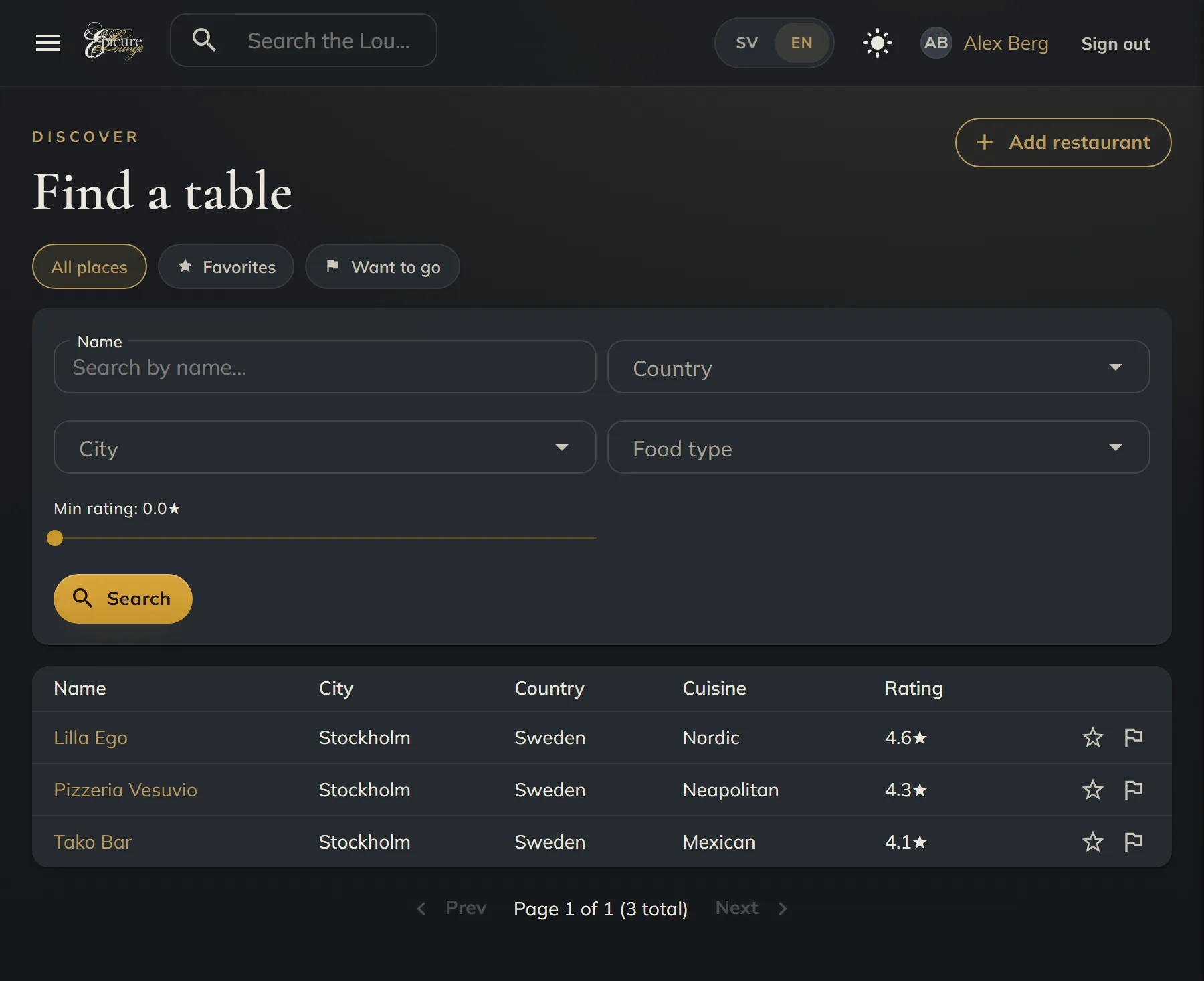
Task: Star Pizzeria Vesuvio as a favorite
Action: pyautogui.click(x=1092, y=790)
